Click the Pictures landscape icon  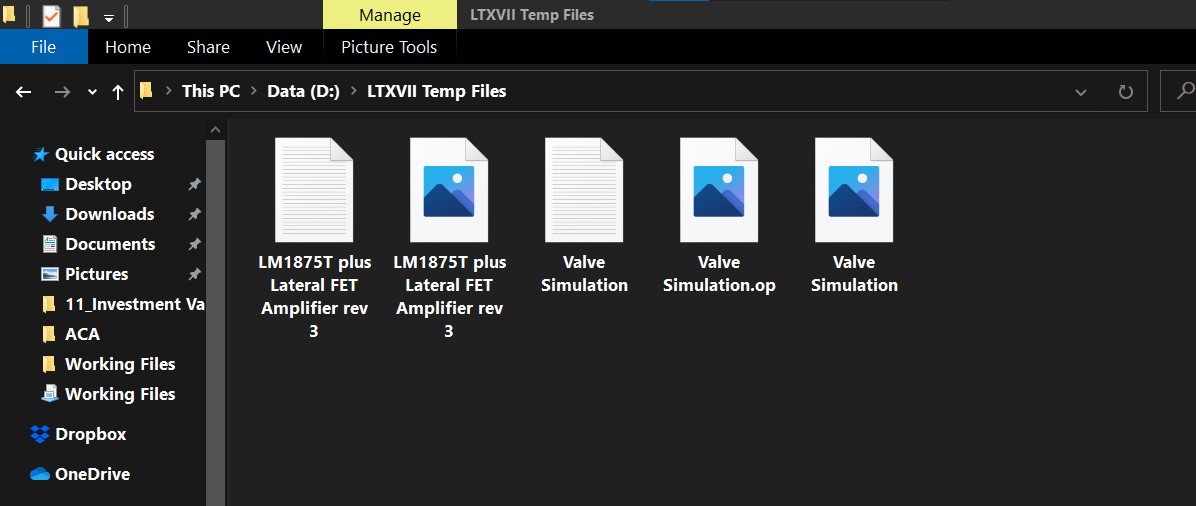tap(50, 274)
